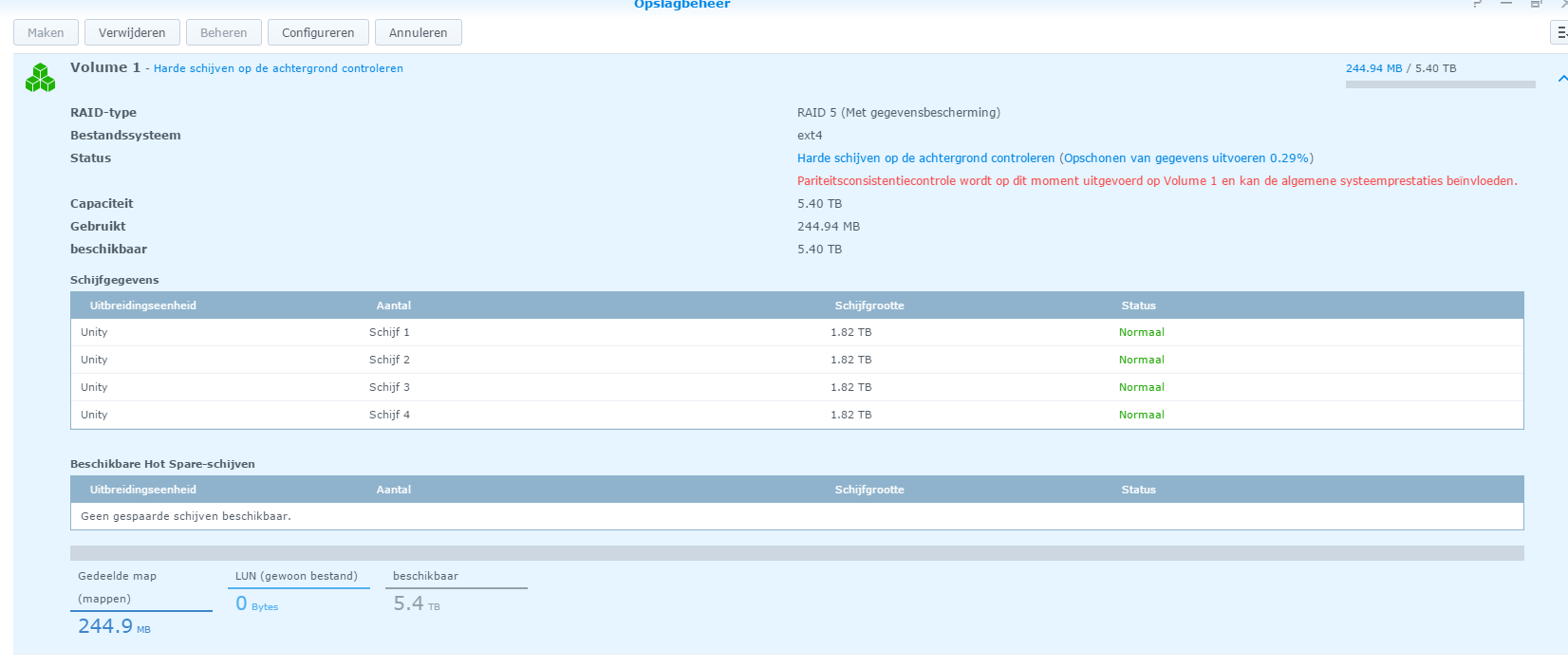
Task: Click the LUN (gewoon bestand) legend item
Action: click(296, 576)
